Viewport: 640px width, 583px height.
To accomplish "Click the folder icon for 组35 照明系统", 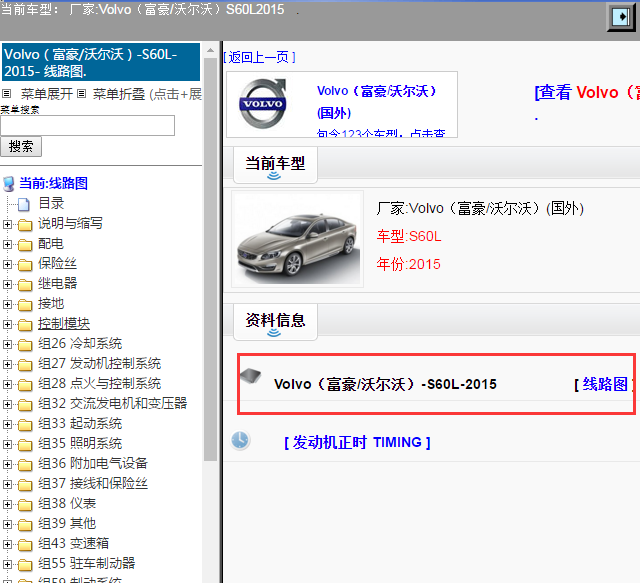I will pyautogui.click(x=25, y=445).
